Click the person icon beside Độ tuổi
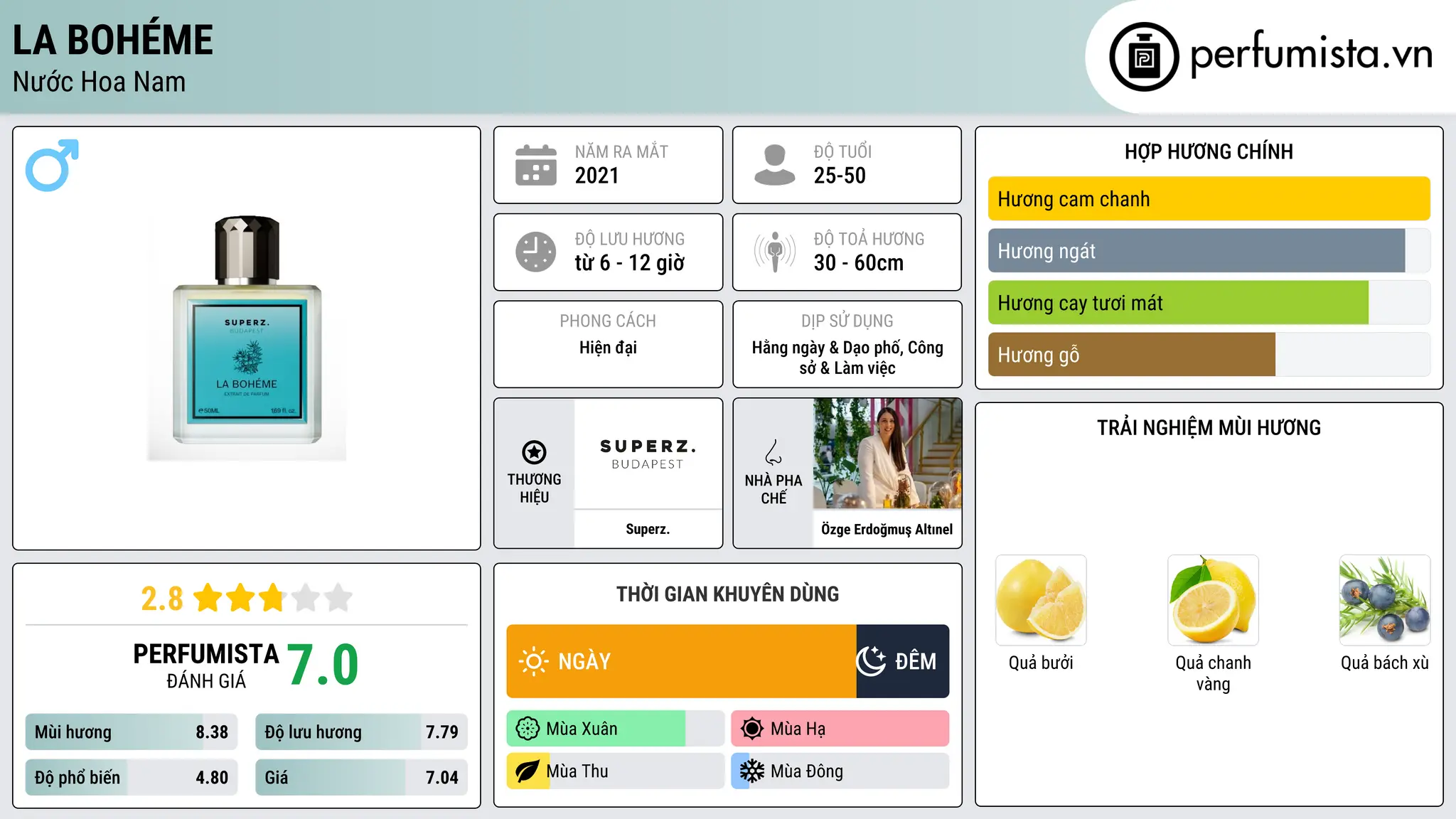The height and width of the screenshot is (819, 1456). pos(774,165)
